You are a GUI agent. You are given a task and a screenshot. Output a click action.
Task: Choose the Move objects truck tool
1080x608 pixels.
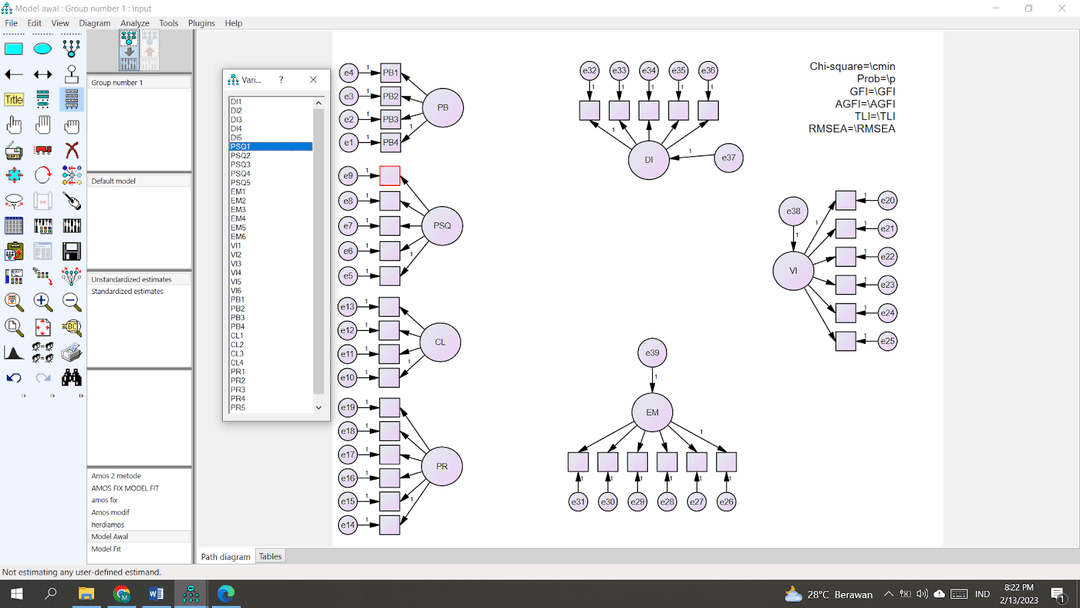(43, 150)
